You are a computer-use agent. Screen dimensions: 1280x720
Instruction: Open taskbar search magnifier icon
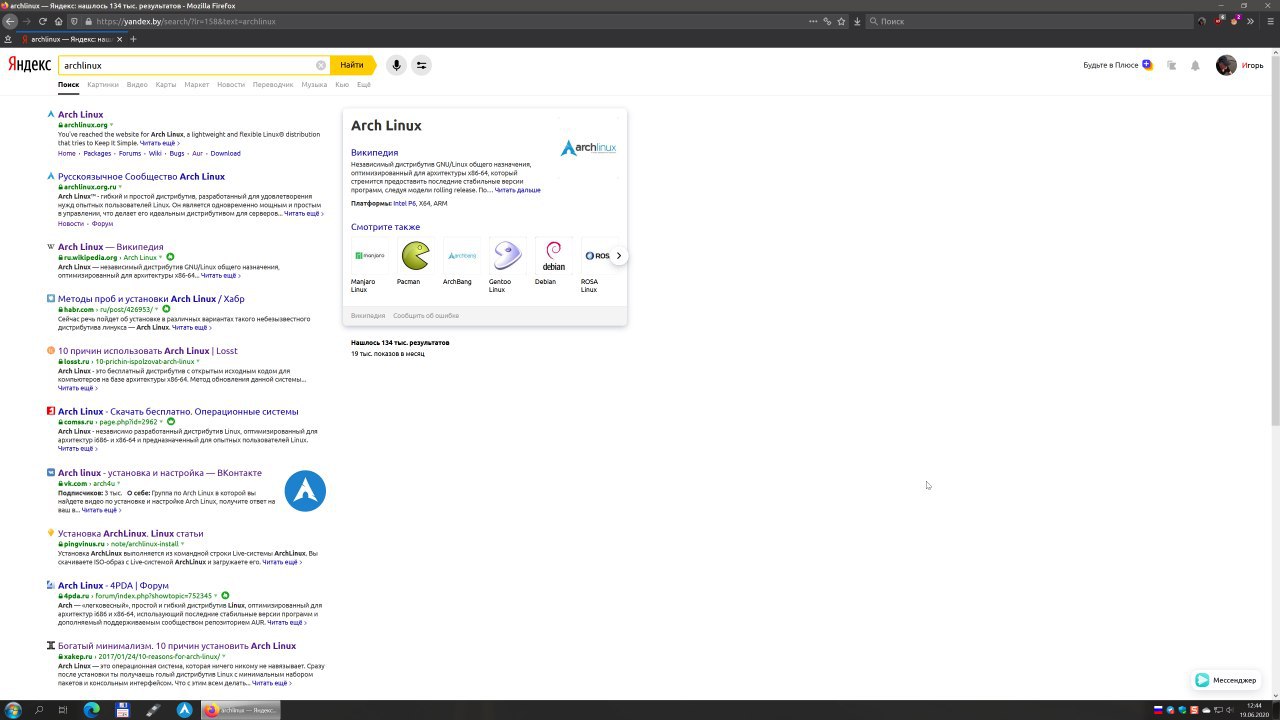coord(39,710)
